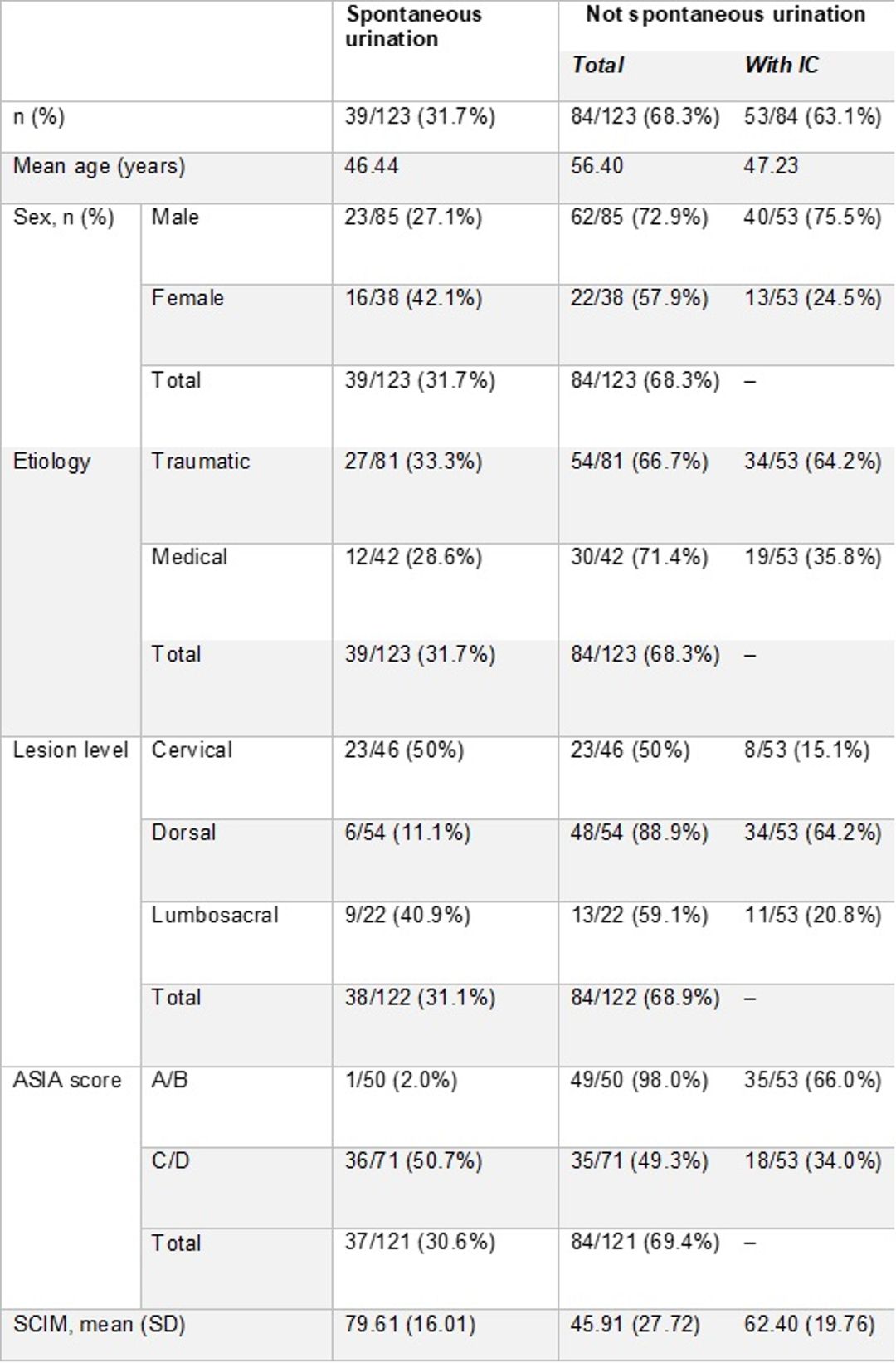Select the C/D row label
The image size is (896, 1363).
[170, 1160]
